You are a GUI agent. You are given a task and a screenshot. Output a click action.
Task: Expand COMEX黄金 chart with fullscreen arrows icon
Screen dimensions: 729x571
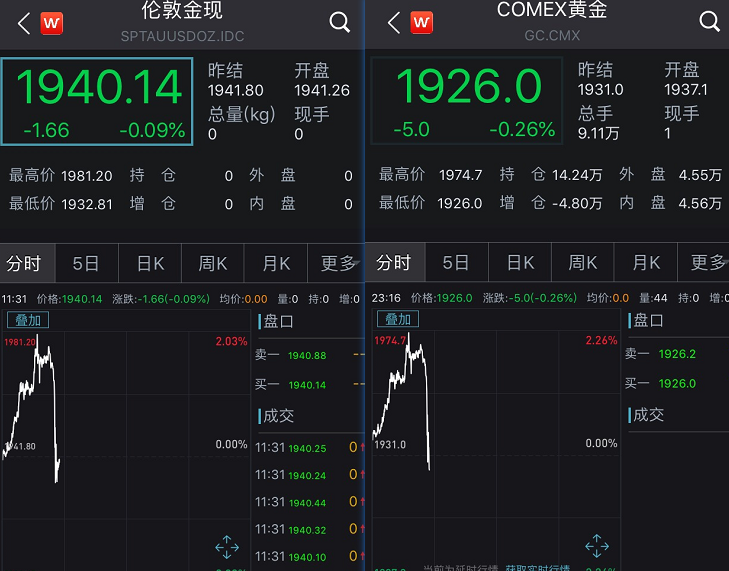coord(597,546)
